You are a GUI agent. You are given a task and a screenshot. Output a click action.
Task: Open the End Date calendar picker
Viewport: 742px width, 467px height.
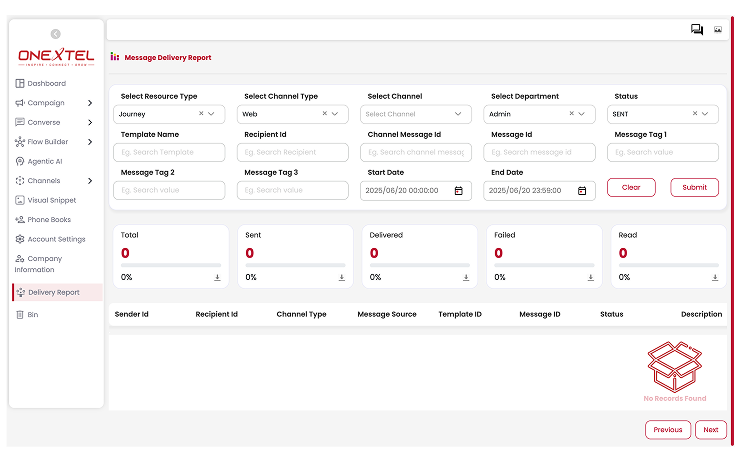582,190
